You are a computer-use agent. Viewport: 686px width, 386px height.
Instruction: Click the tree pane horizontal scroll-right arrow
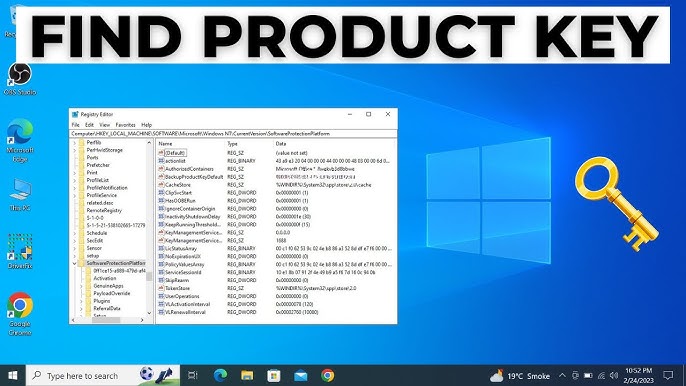coord(142,320)
